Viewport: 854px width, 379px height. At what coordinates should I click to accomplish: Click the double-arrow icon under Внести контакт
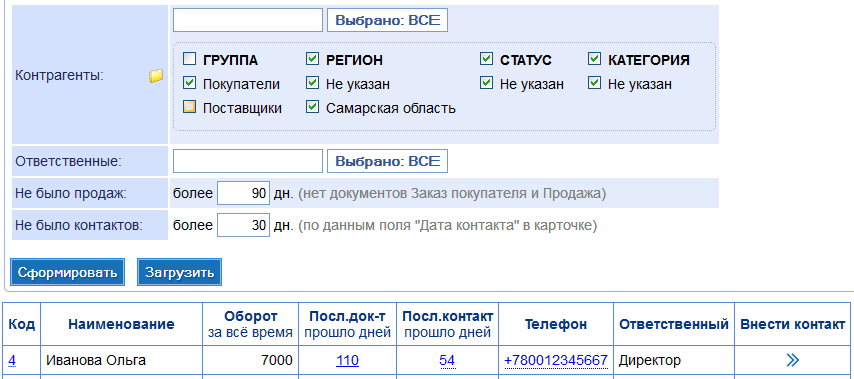tap(792, 359)
